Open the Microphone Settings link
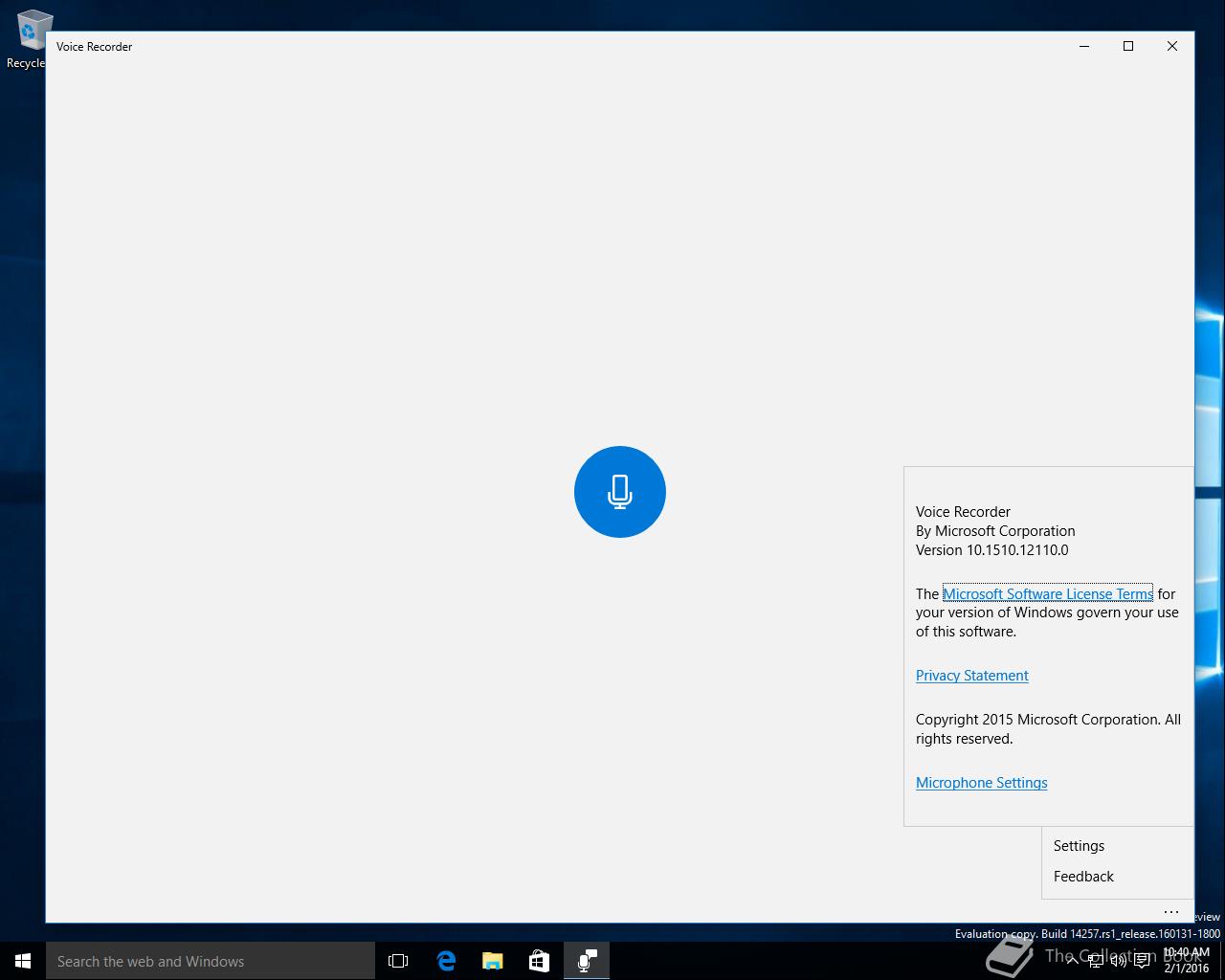This screenshot has width=1225, height=980. point(981,782)
